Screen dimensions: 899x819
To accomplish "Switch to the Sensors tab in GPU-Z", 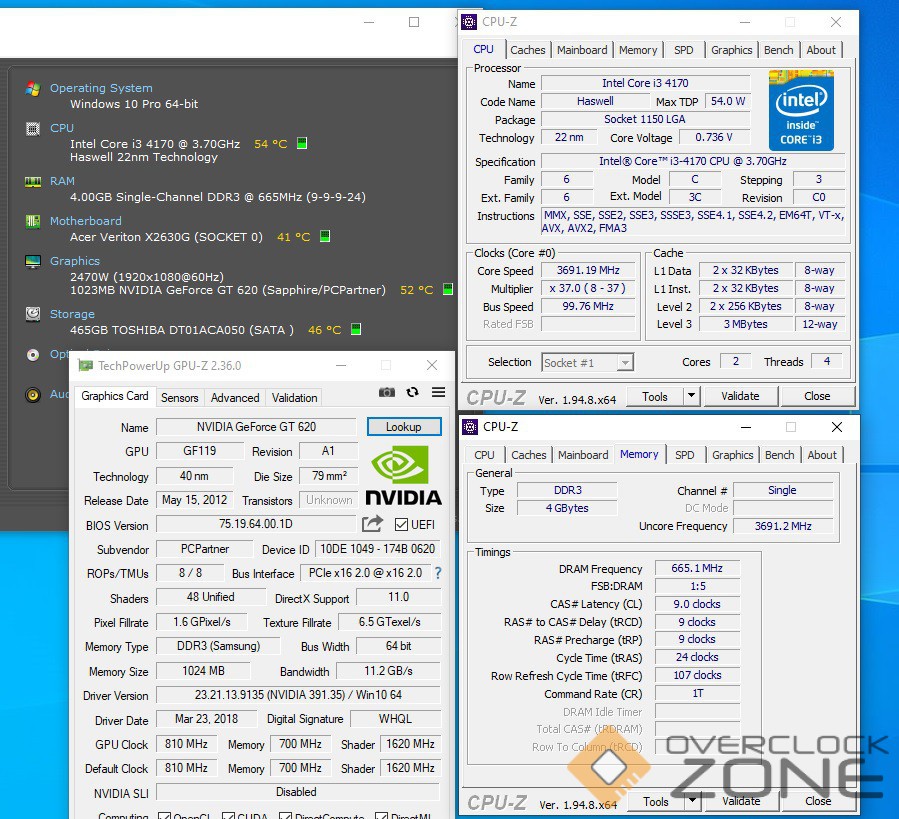I will click(180, 397).
